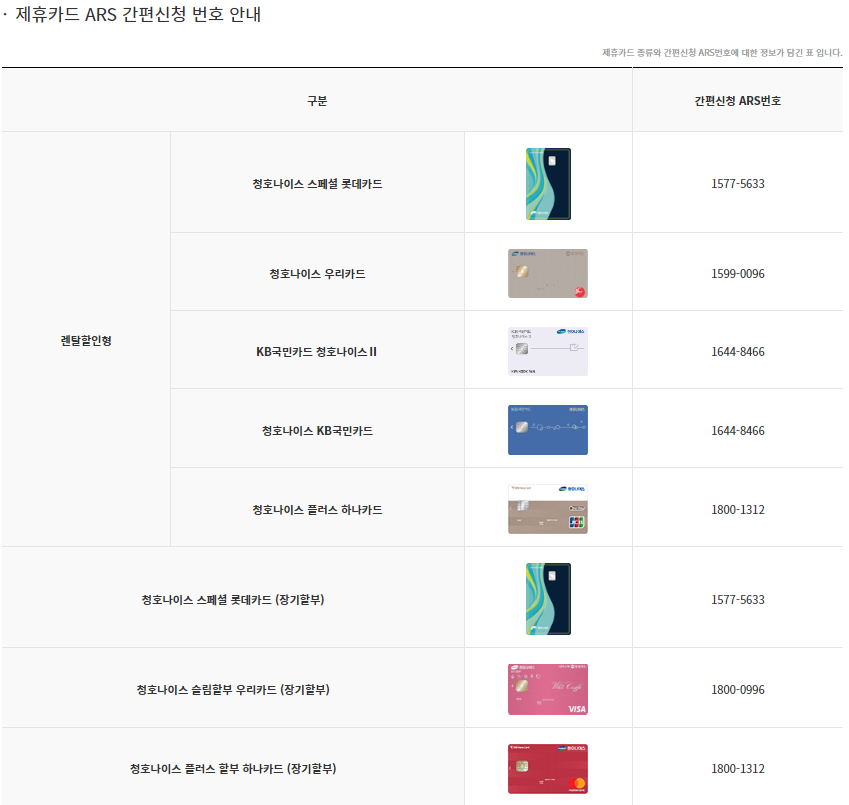Click ARS number 1800-0996
The width and height of the screenshot is (849, 805).
click(x=738, y=690)
